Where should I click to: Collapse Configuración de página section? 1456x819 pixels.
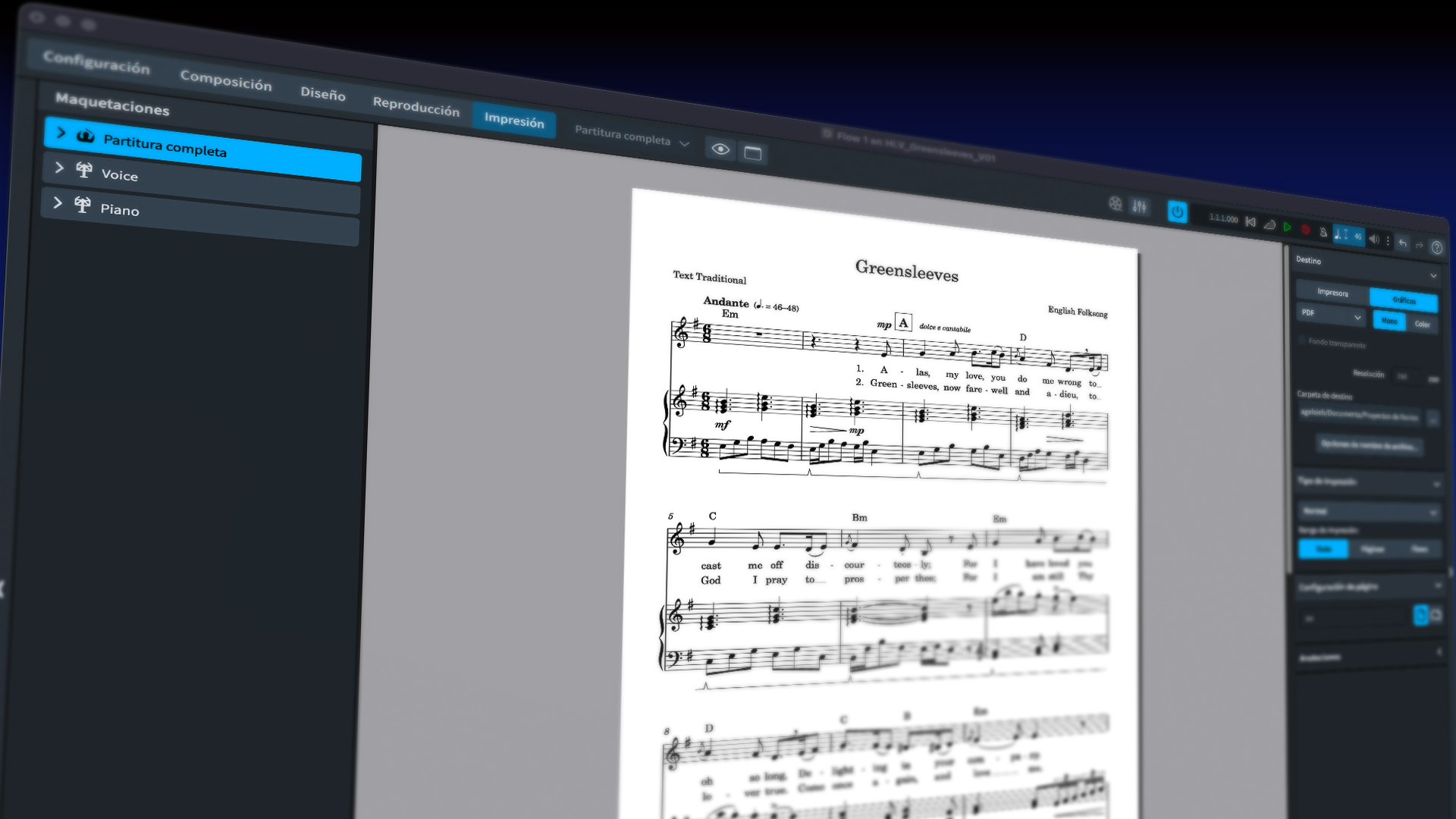(1437, 586)
